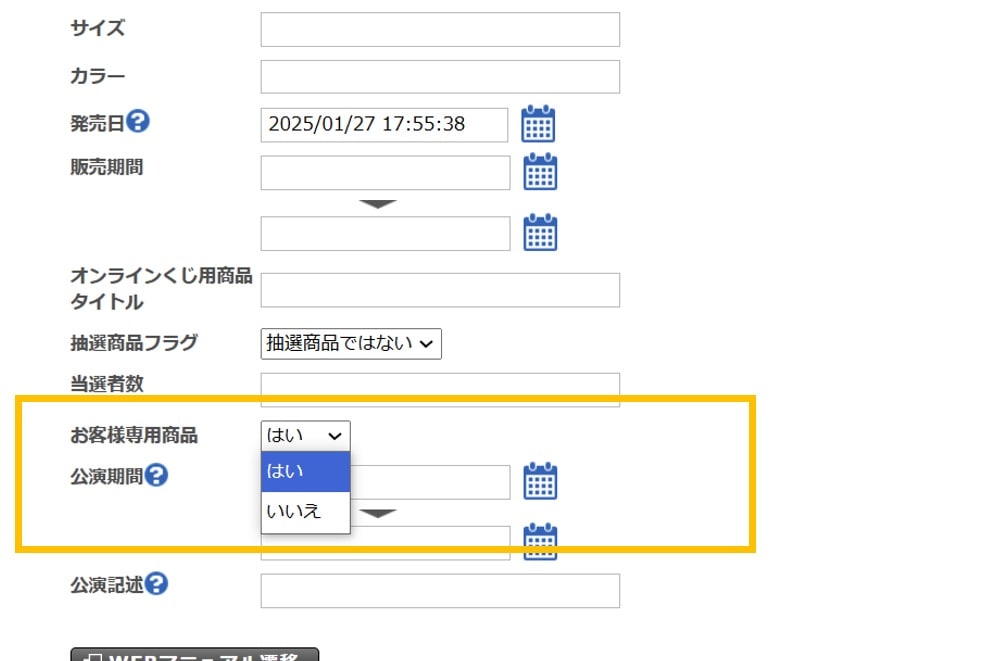
Task: Open the 公演期間 start date calendar icon
Action: click(540, 481)
